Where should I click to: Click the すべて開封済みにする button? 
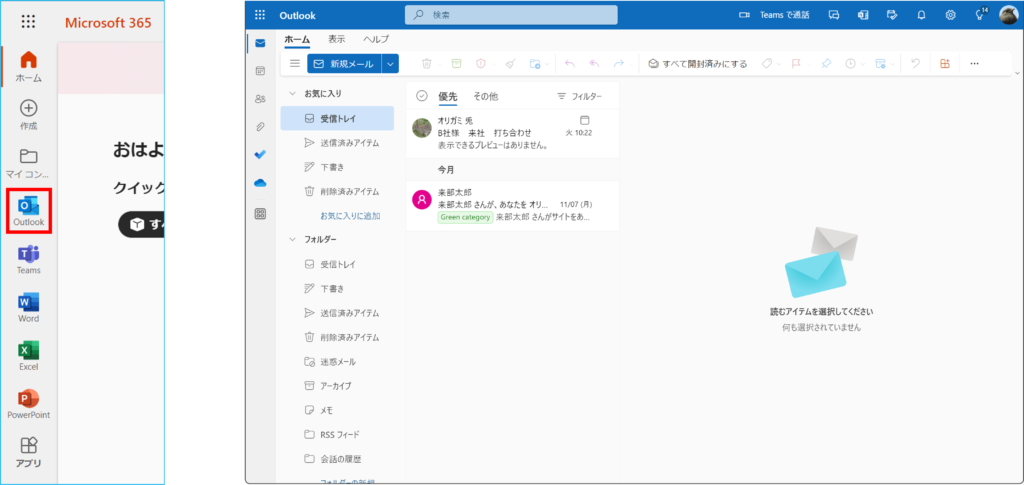point(698,63)
